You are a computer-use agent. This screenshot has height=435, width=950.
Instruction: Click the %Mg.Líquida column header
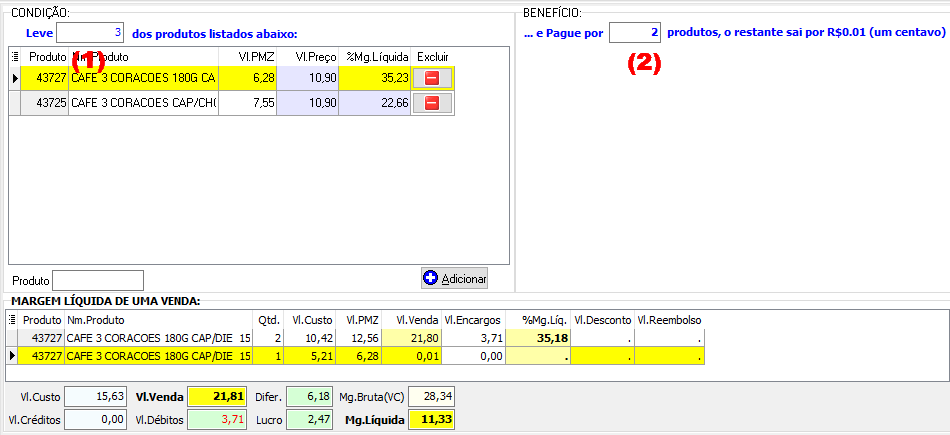[375, 56]
